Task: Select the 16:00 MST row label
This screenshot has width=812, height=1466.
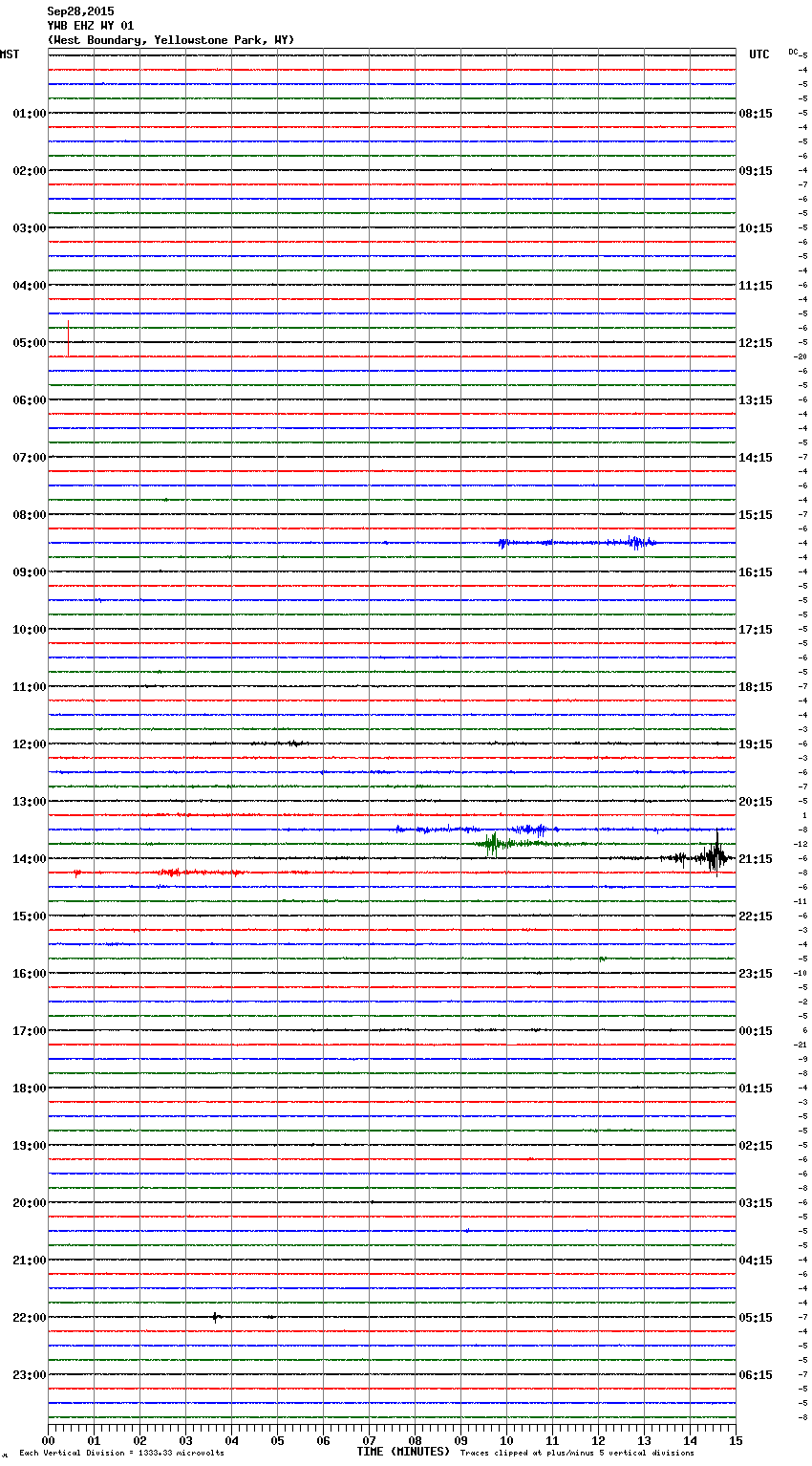Action: 29,974
